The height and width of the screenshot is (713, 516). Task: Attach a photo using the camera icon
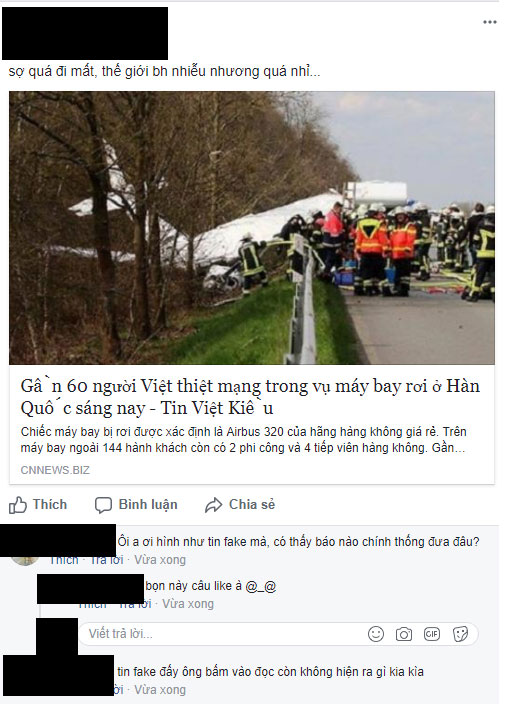click(404, 634)
